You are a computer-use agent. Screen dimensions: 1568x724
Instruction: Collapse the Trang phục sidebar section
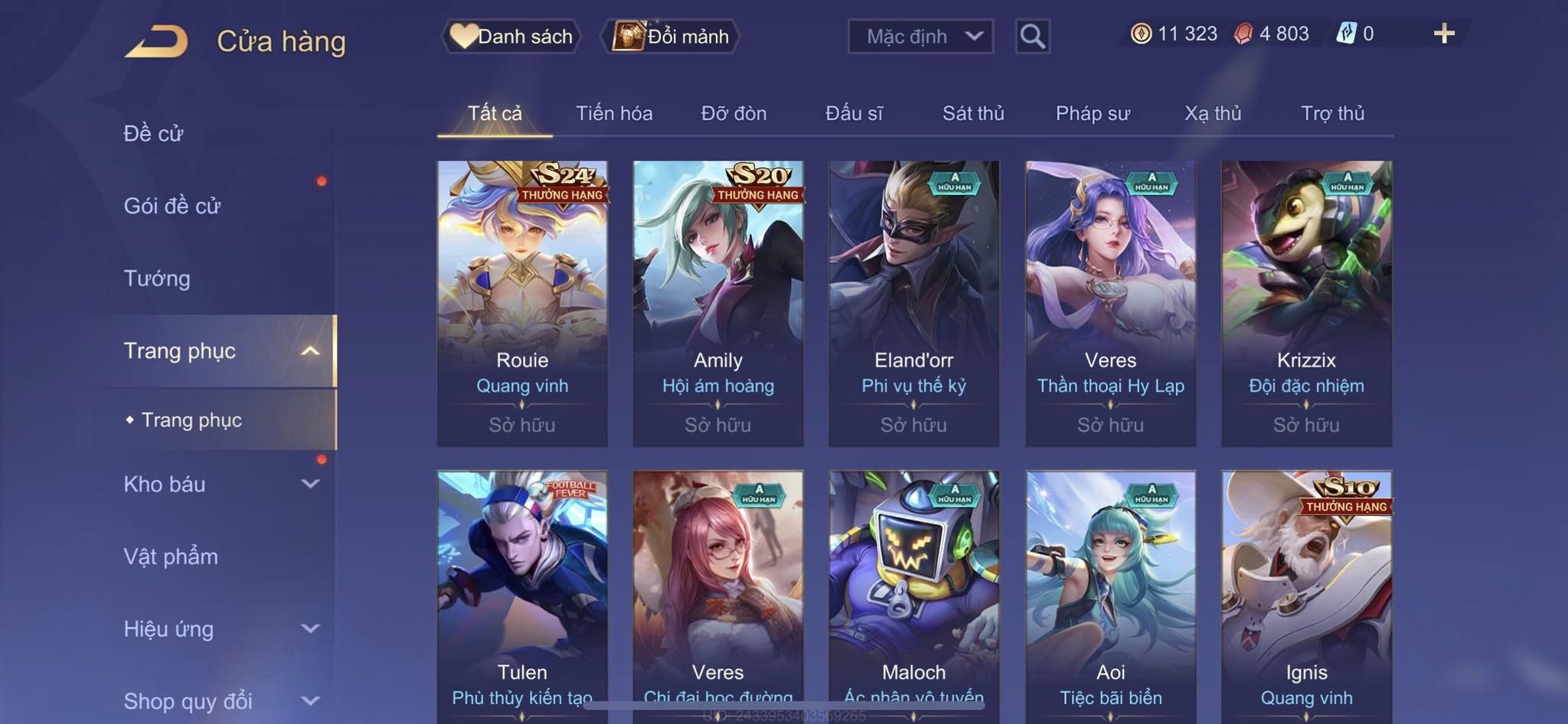pos(310,351)
